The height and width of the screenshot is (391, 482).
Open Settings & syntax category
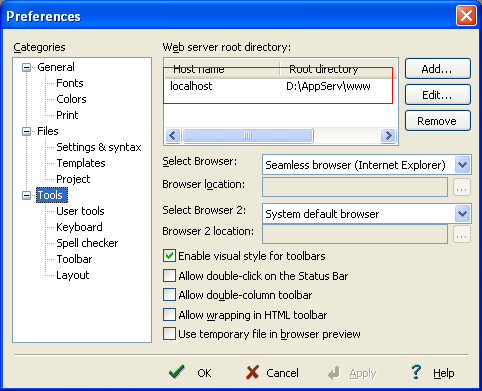click(x=99, y=147)
